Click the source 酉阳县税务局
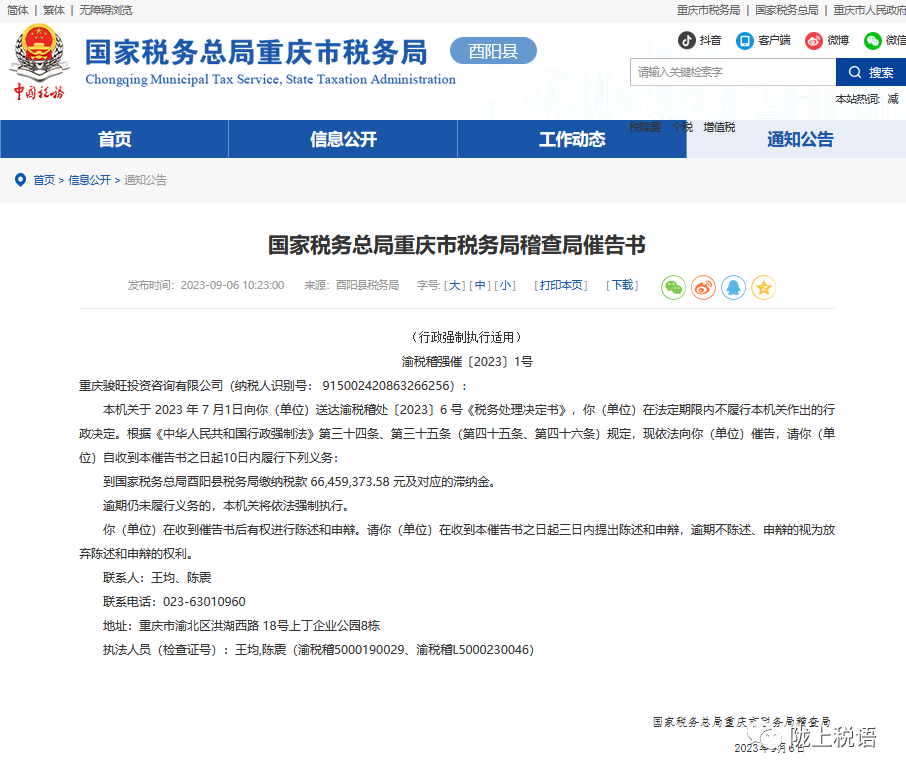 coord(367,285)
